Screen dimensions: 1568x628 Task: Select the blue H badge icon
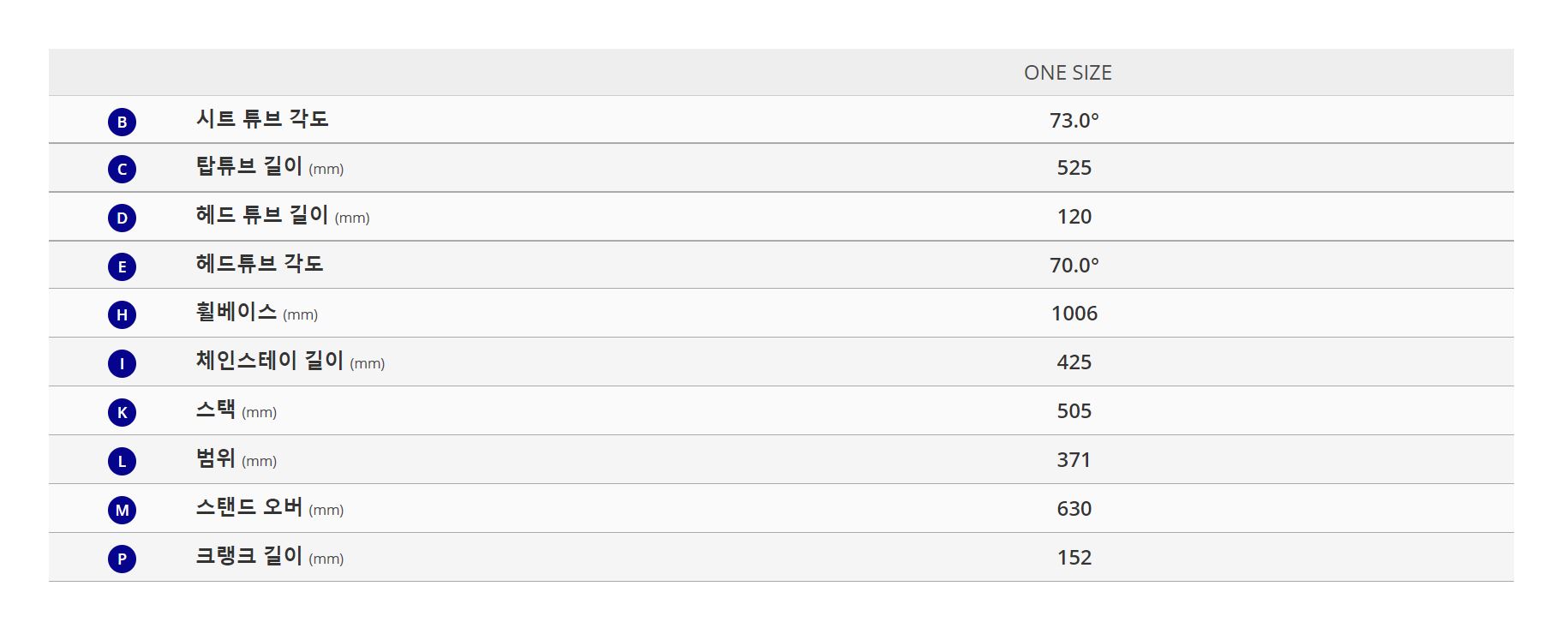[x=122, y=314]
